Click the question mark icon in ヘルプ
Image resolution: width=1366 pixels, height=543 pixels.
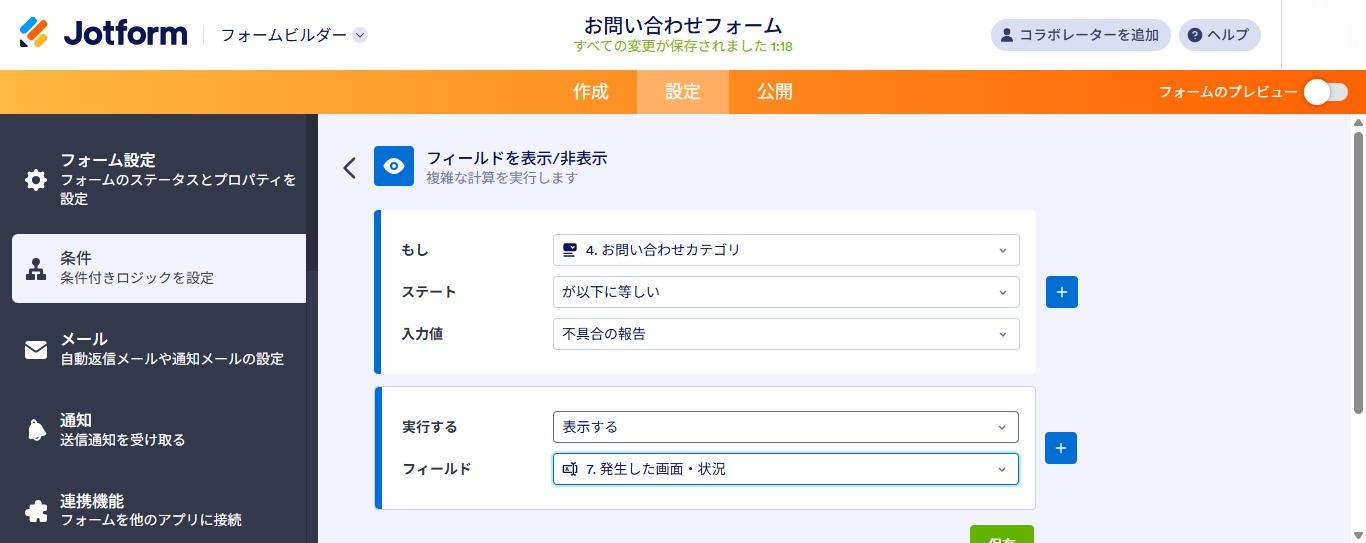tap(1195, 35)
